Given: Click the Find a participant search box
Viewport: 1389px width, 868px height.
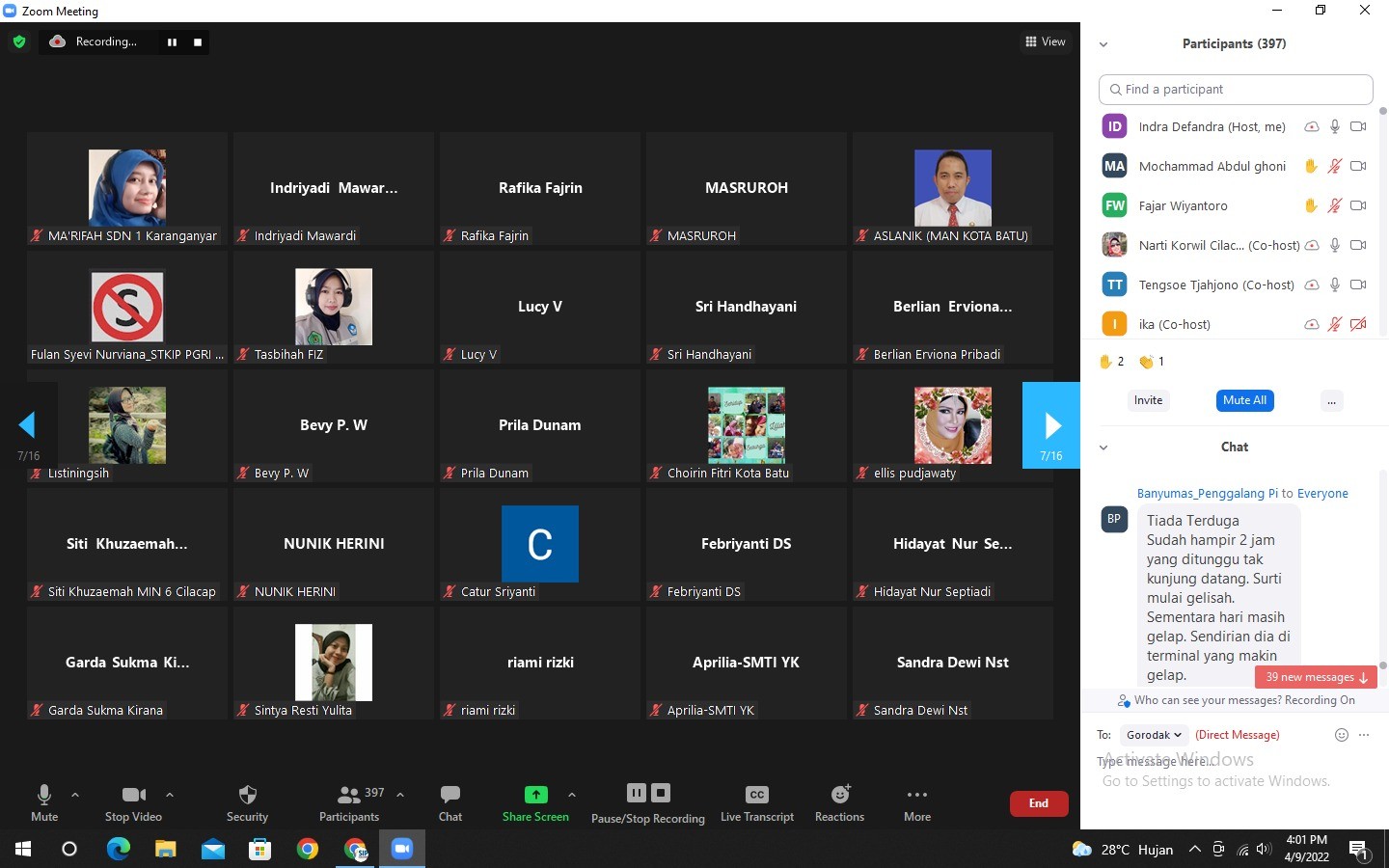Looking at the screenshot, I should point(1236,89).
